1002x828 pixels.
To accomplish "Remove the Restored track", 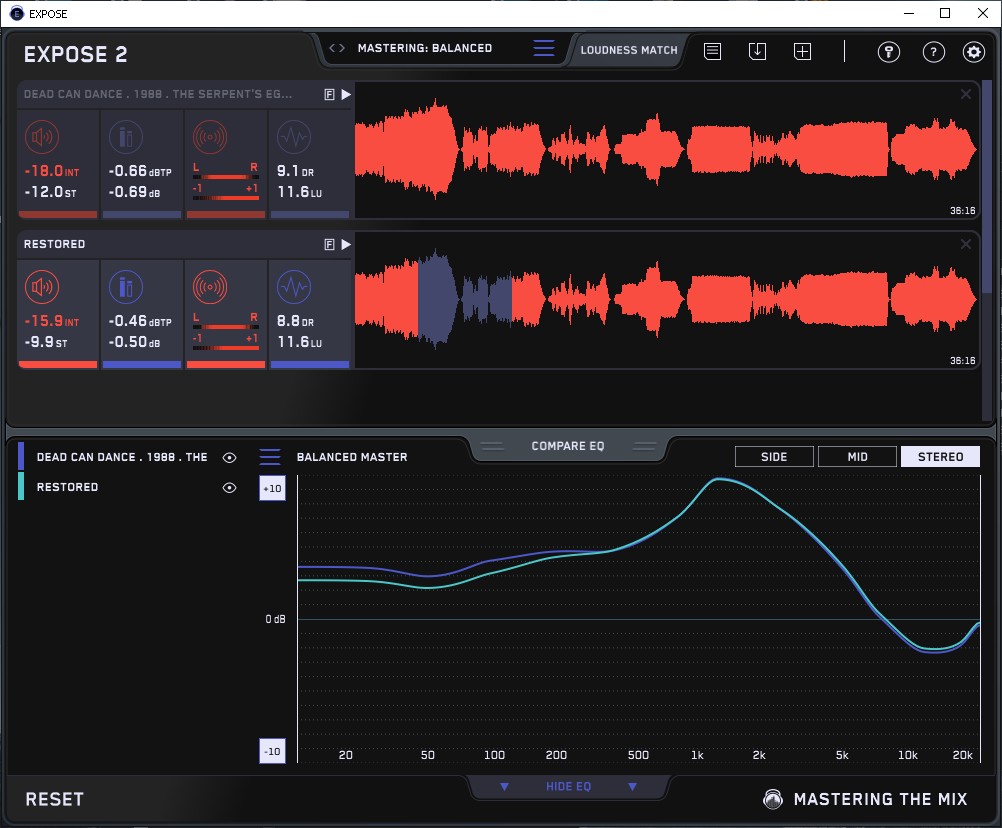I will coord(966,244).
